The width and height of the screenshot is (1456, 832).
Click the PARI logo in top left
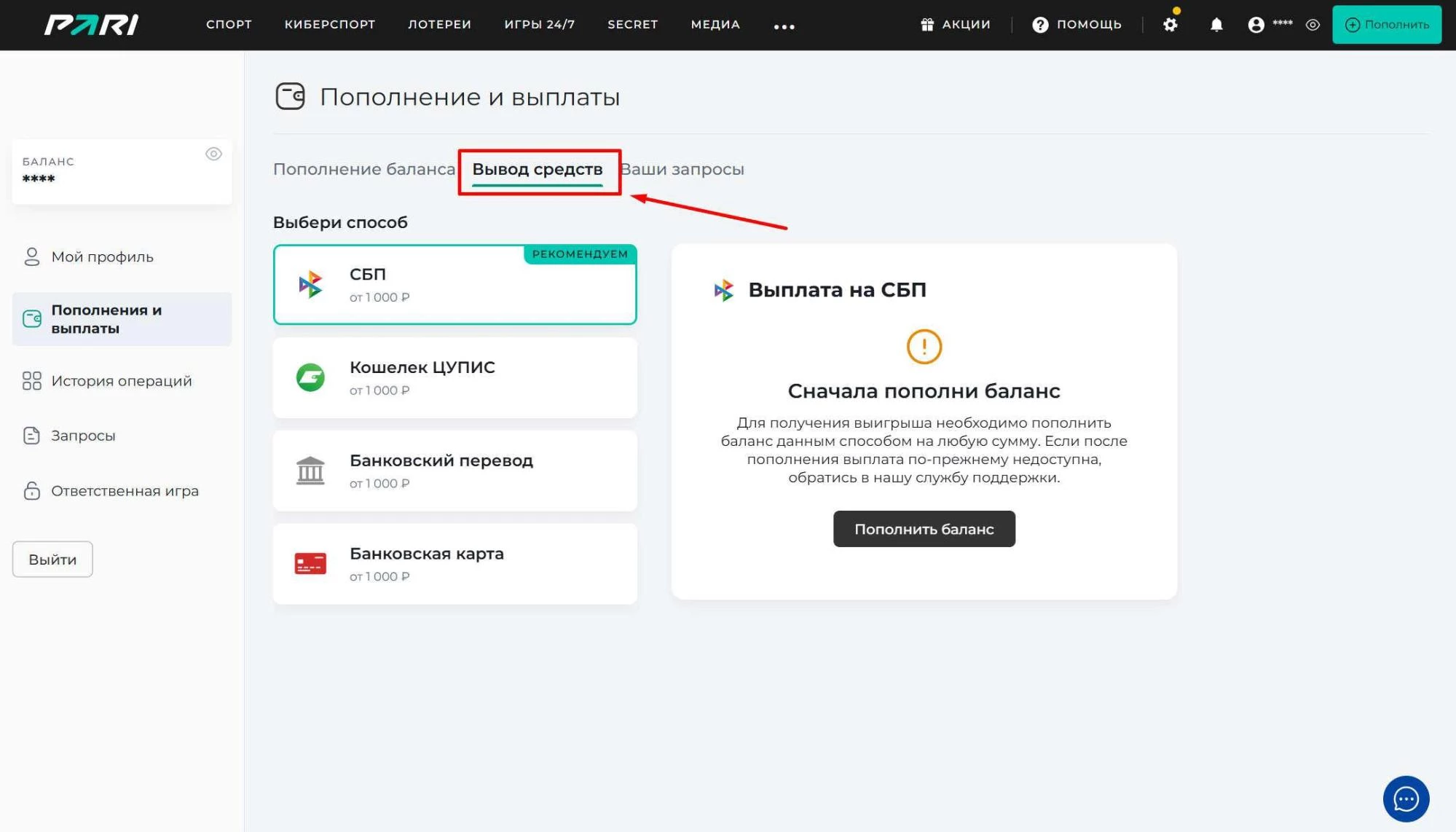[91, 24]
